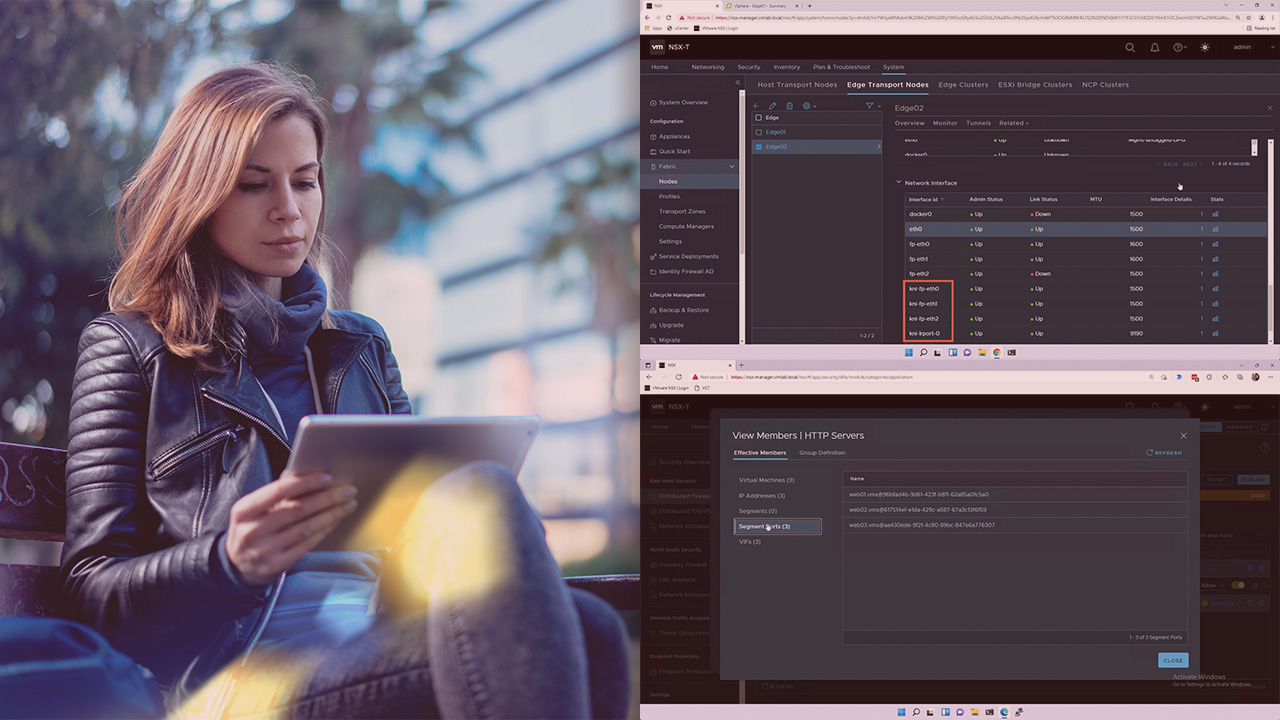Open the notifications bell in NSX-T header
1280x720 pixels.
click(x=1155, y=47)
